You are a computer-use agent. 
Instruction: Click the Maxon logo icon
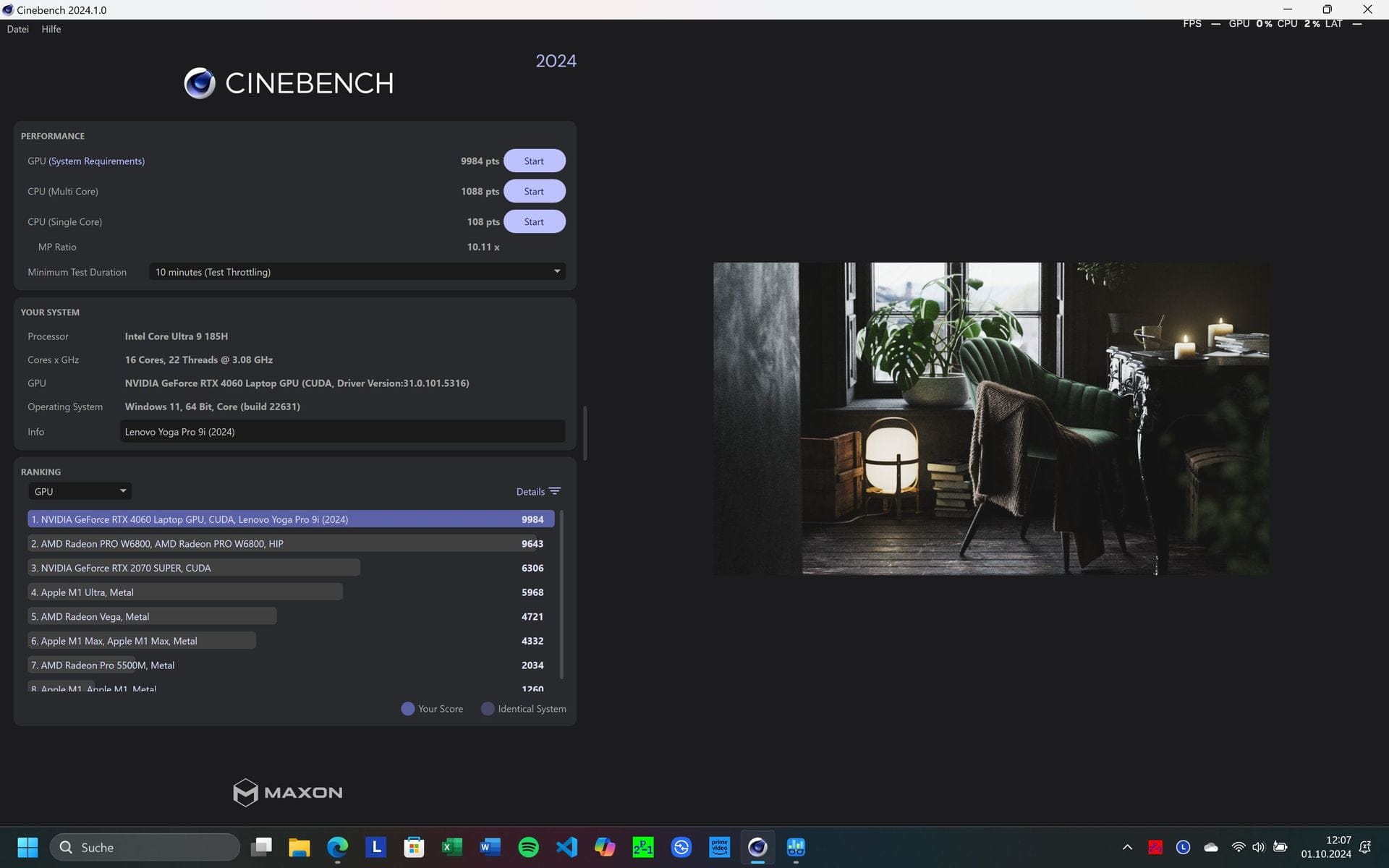245,792
